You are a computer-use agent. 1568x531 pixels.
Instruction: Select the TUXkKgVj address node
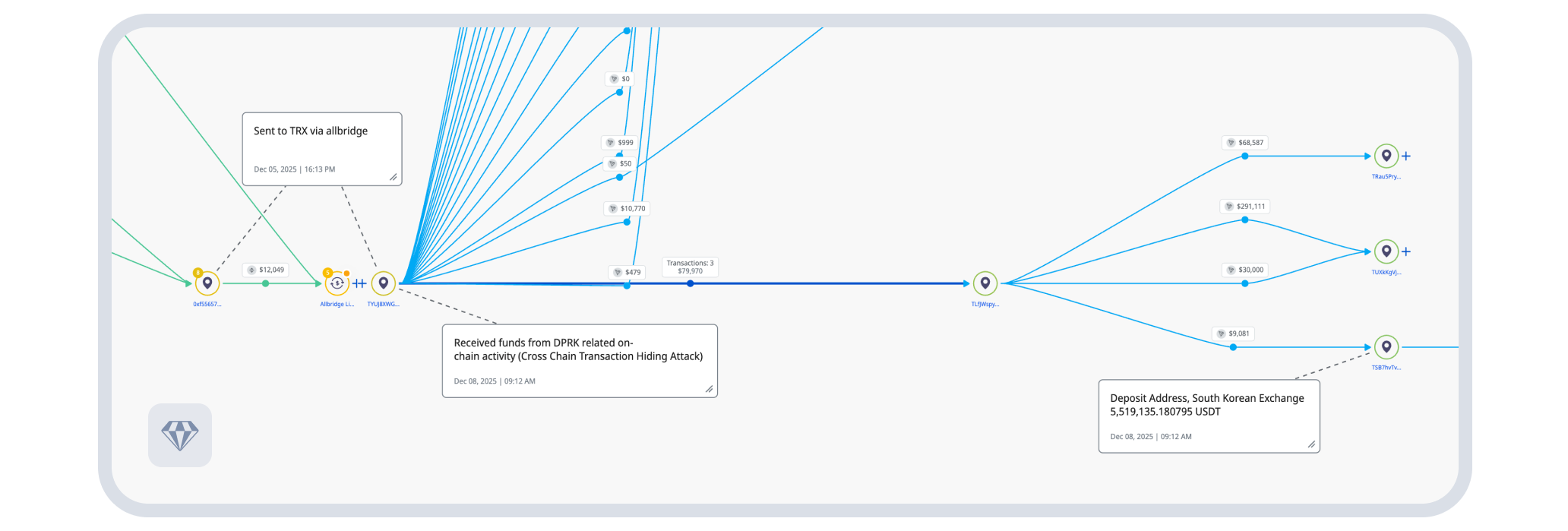[1386, 251]
